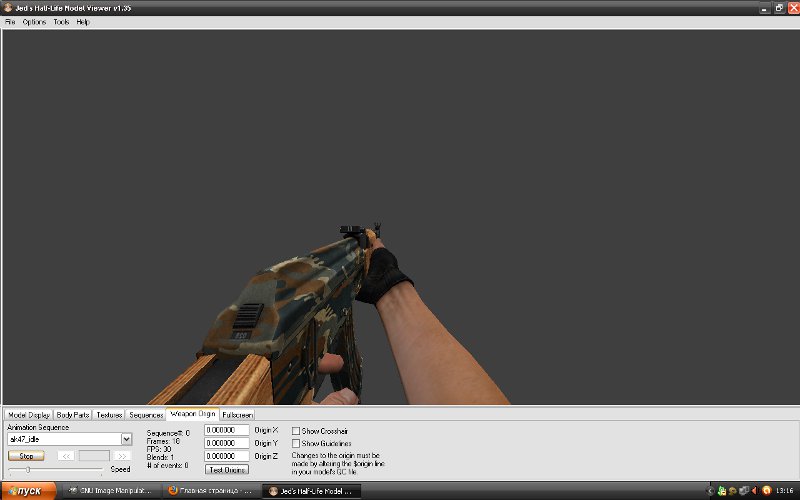
Task: Click the Origin X value field
Action: tap(227, 430)
